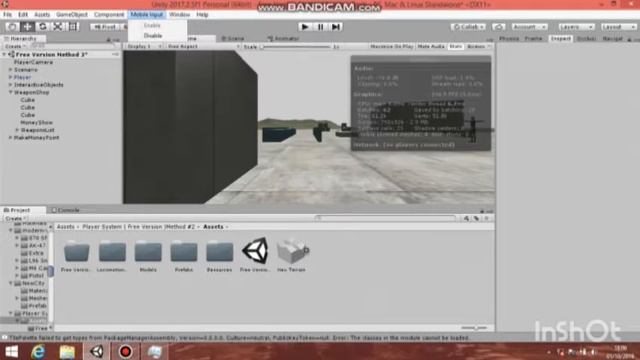Open the Layers dropdown

[576, 27]
